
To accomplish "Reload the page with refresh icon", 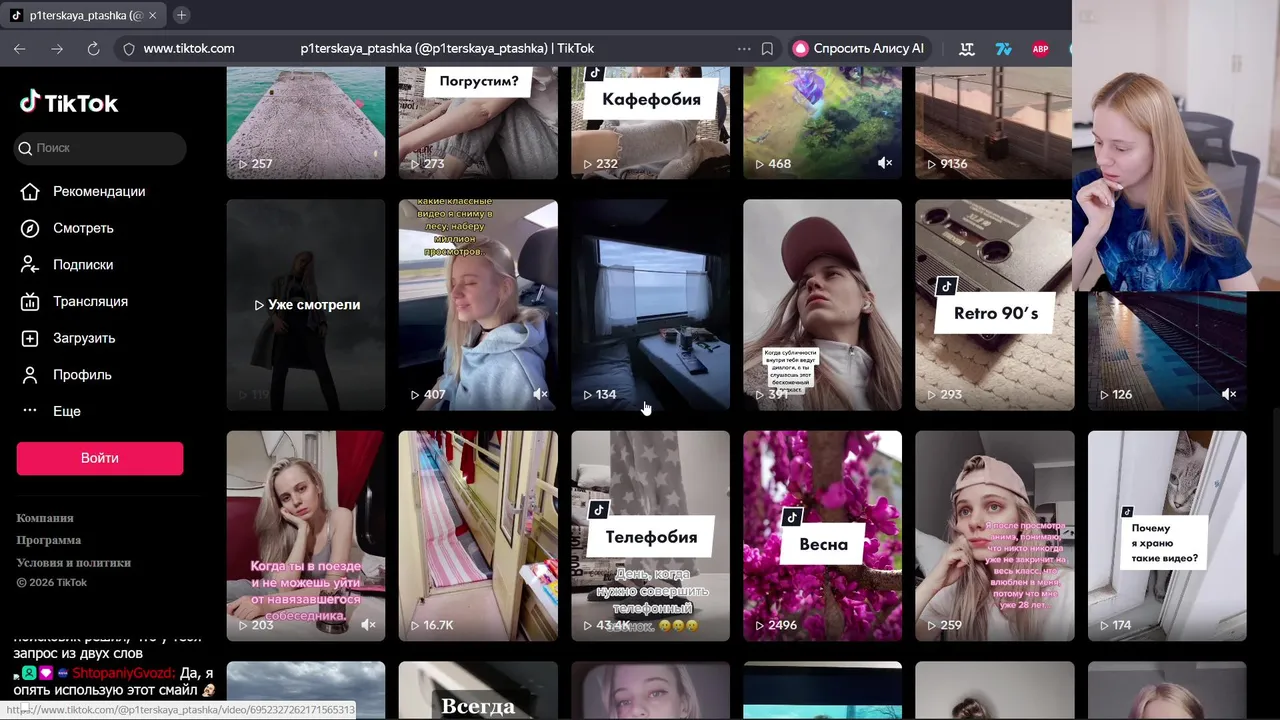I will point(93,48).
